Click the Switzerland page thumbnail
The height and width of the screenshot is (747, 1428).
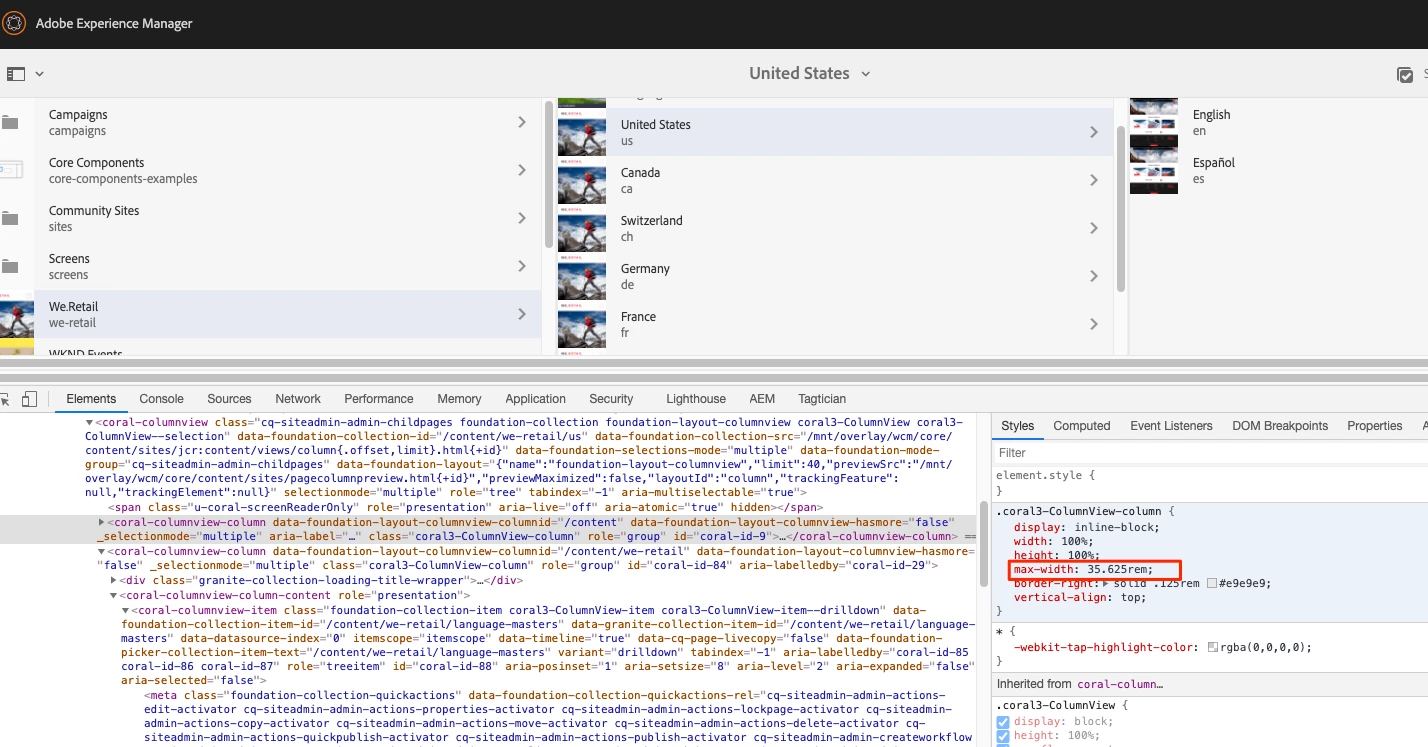[582, 229]
